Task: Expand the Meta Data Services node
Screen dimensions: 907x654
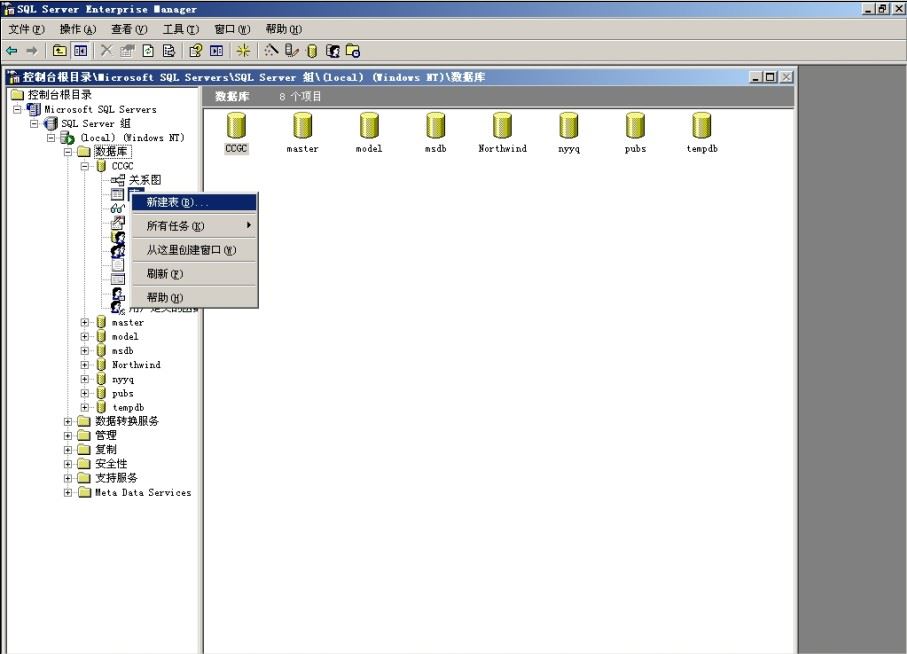Action: pos(68,493)
